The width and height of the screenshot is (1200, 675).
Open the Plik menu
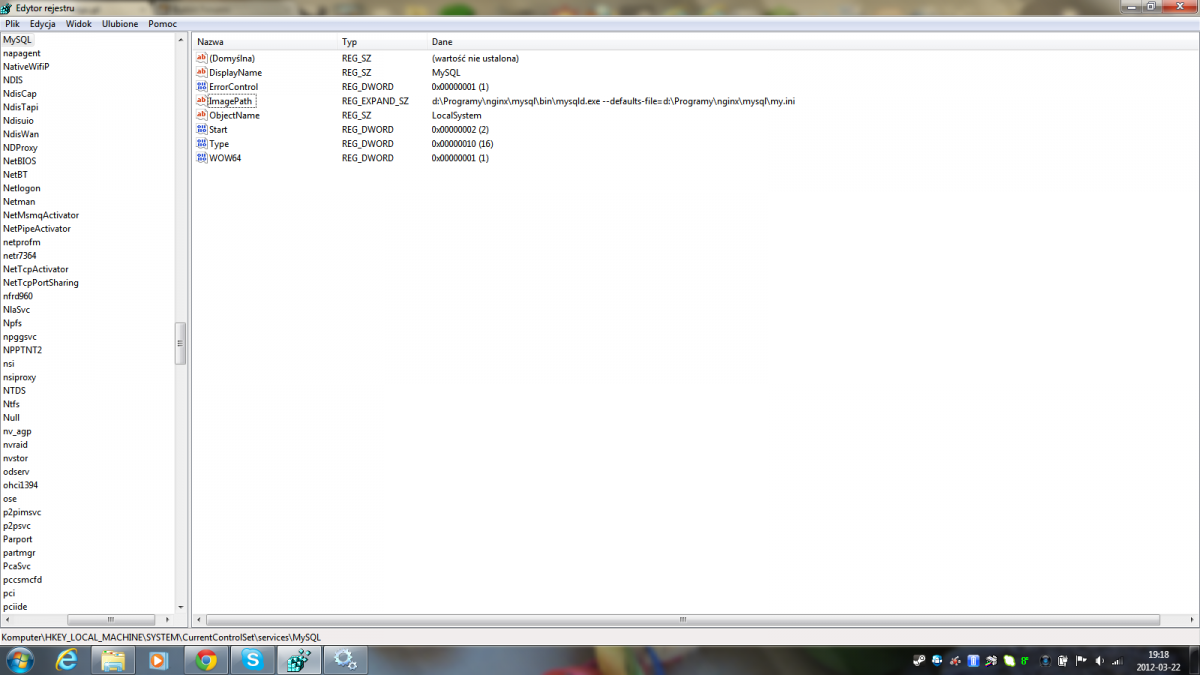pyautogui.click(x=13, y=23)
